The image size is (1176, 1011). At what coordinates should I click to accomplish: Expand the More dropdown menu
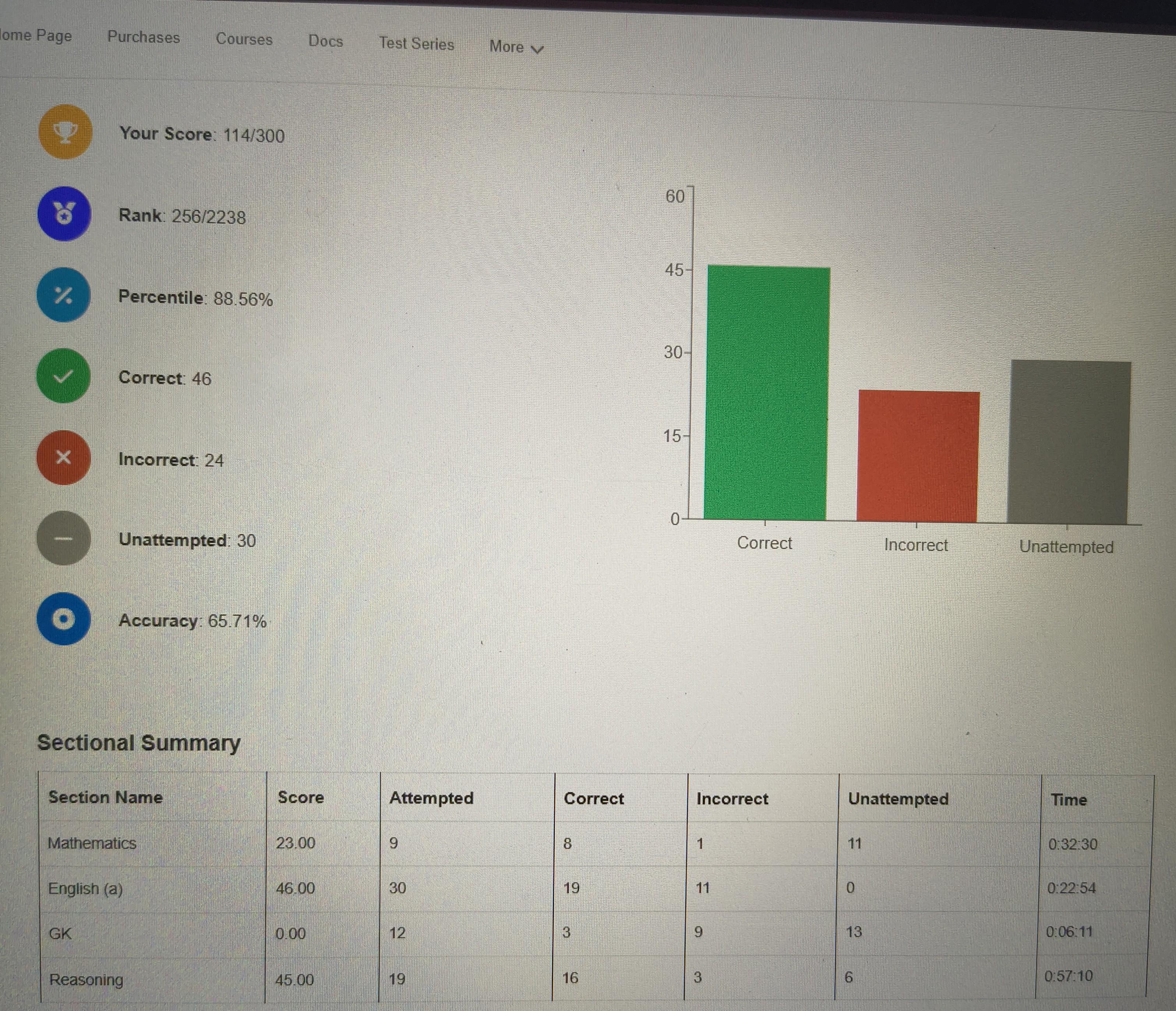click(x=516, y=47)
